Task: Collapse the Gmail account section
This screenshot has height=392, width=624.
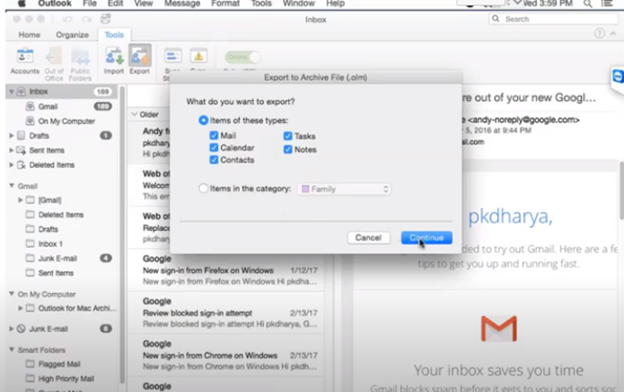Action: [12, 185]
